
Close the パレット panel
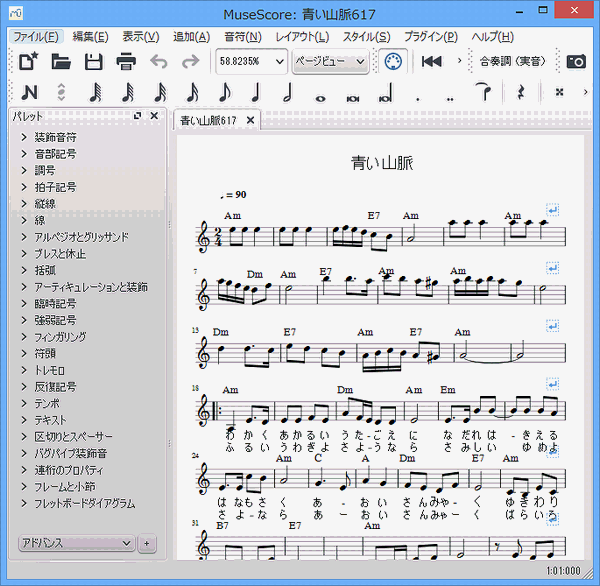tap(154, 115)
